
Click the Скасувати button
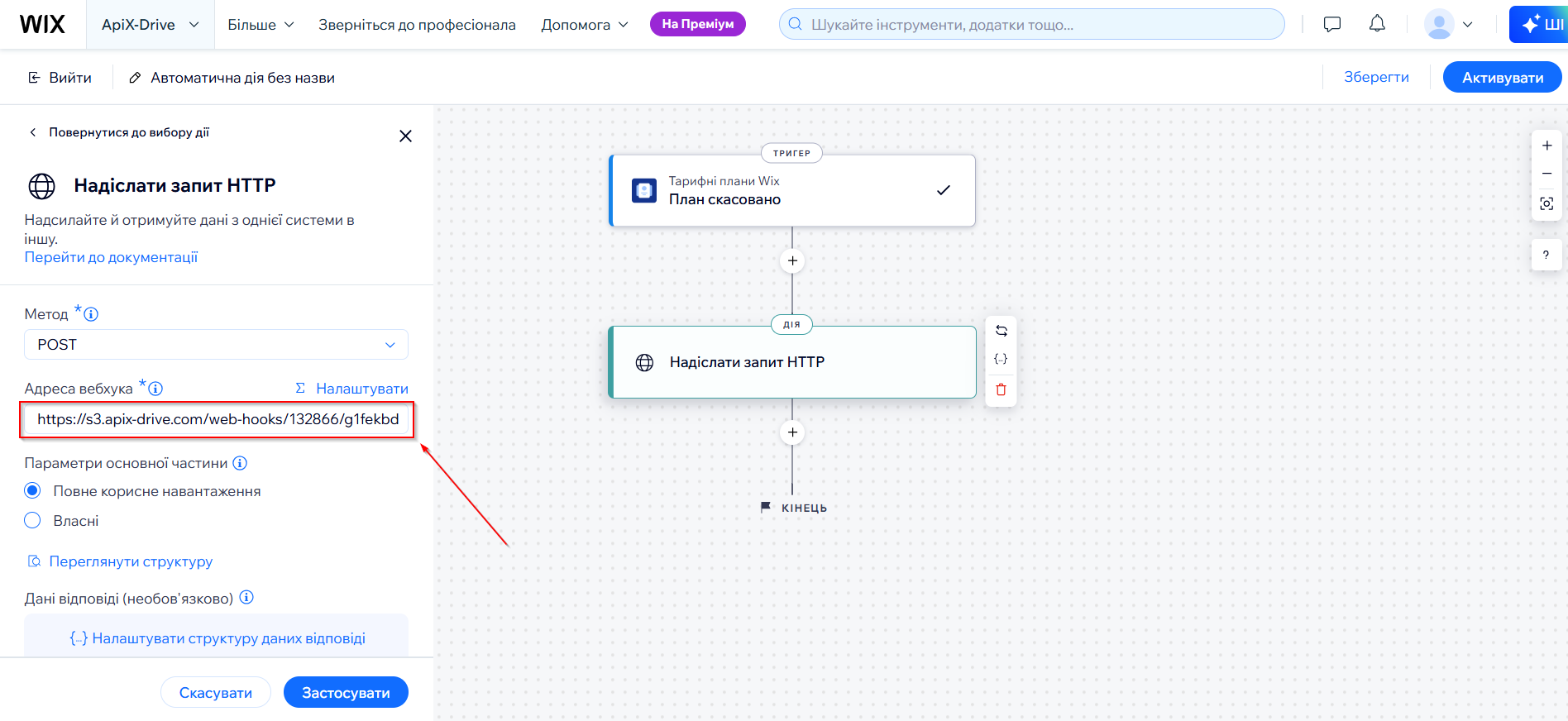point(216,692)
